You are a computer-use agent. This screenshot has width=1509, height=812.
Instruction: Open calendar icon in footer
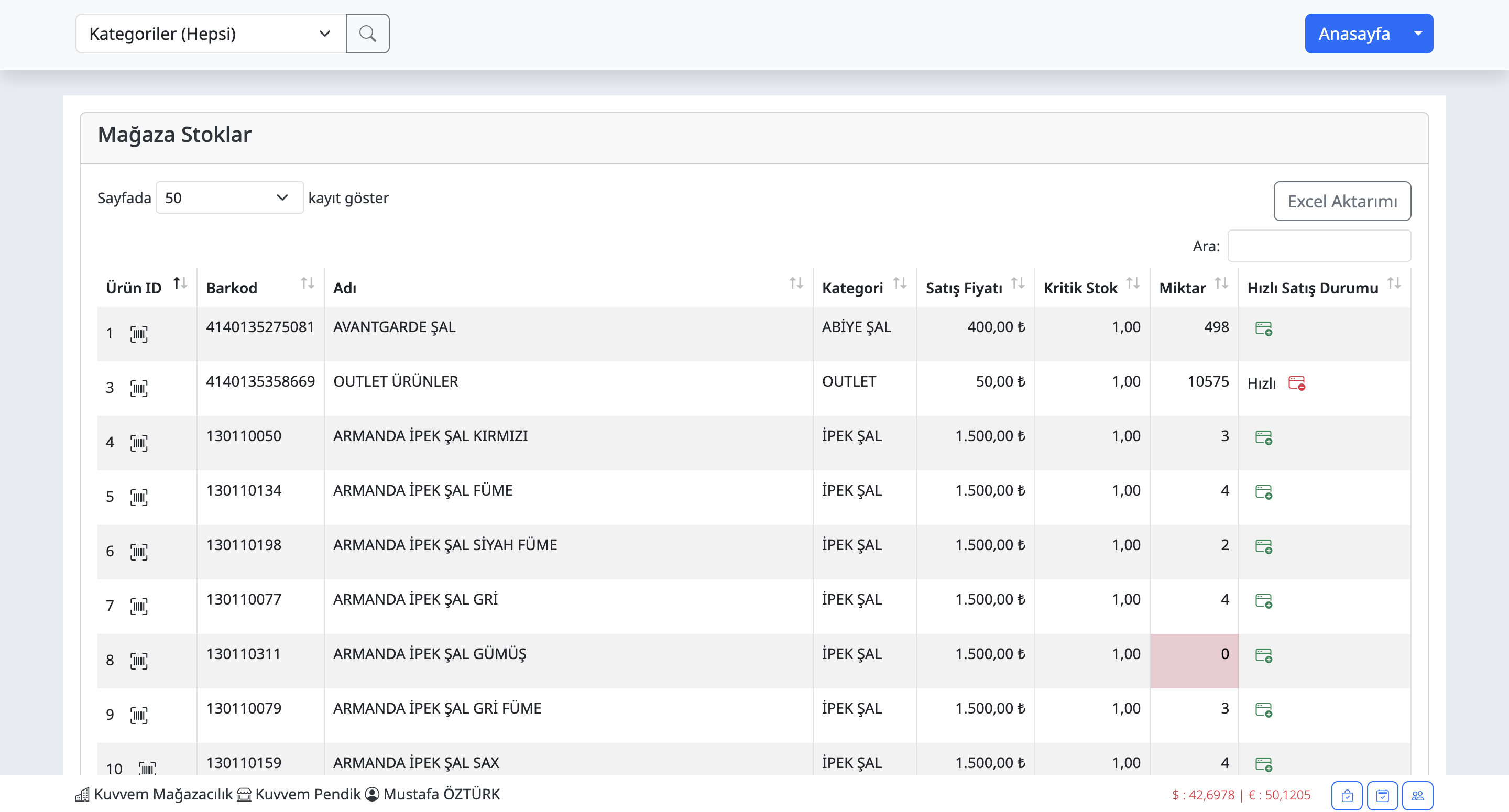pos(1383,795)
